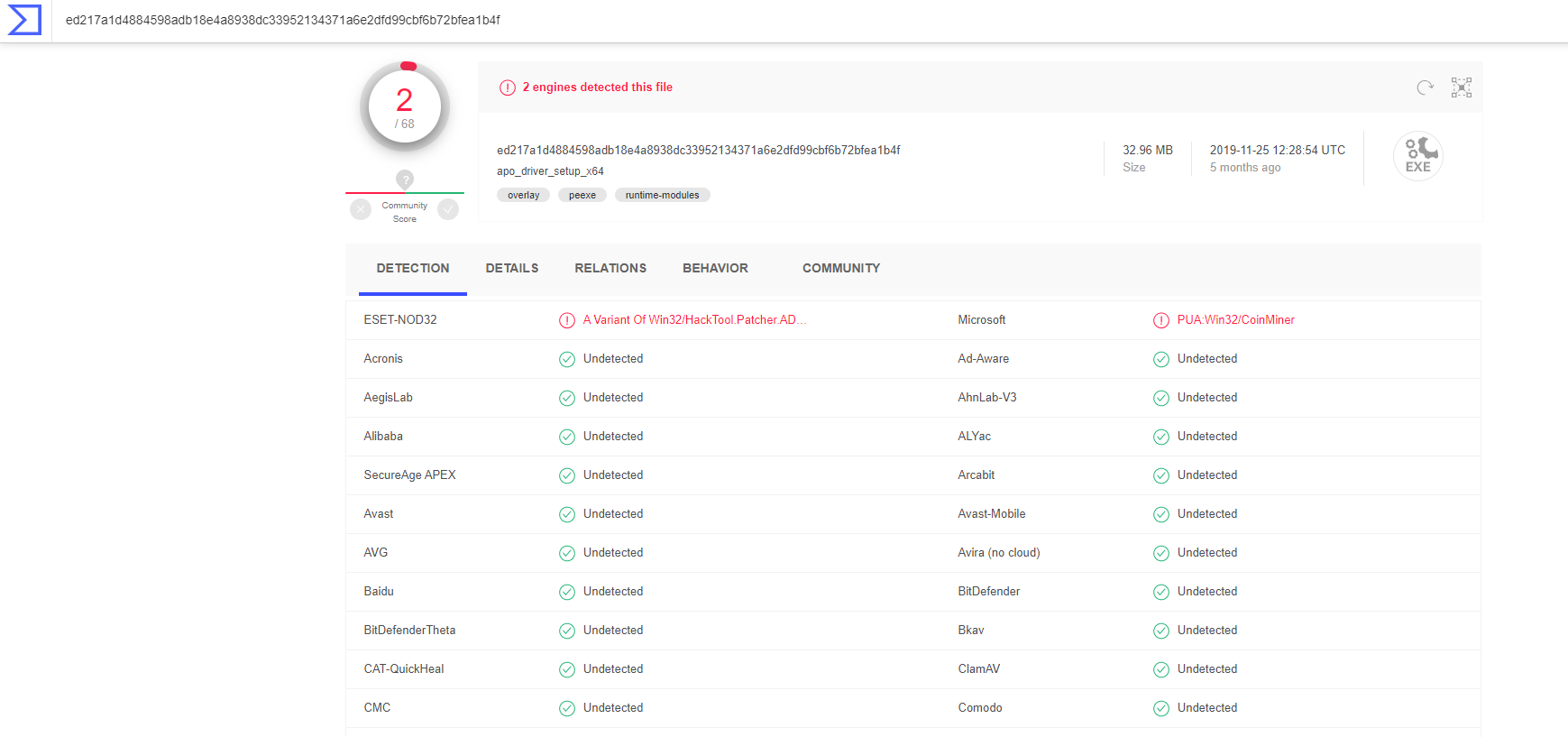The width and height of the screenshot is (1568, 737).
Task: Click the community score bar
Action: tap(405, 193)
